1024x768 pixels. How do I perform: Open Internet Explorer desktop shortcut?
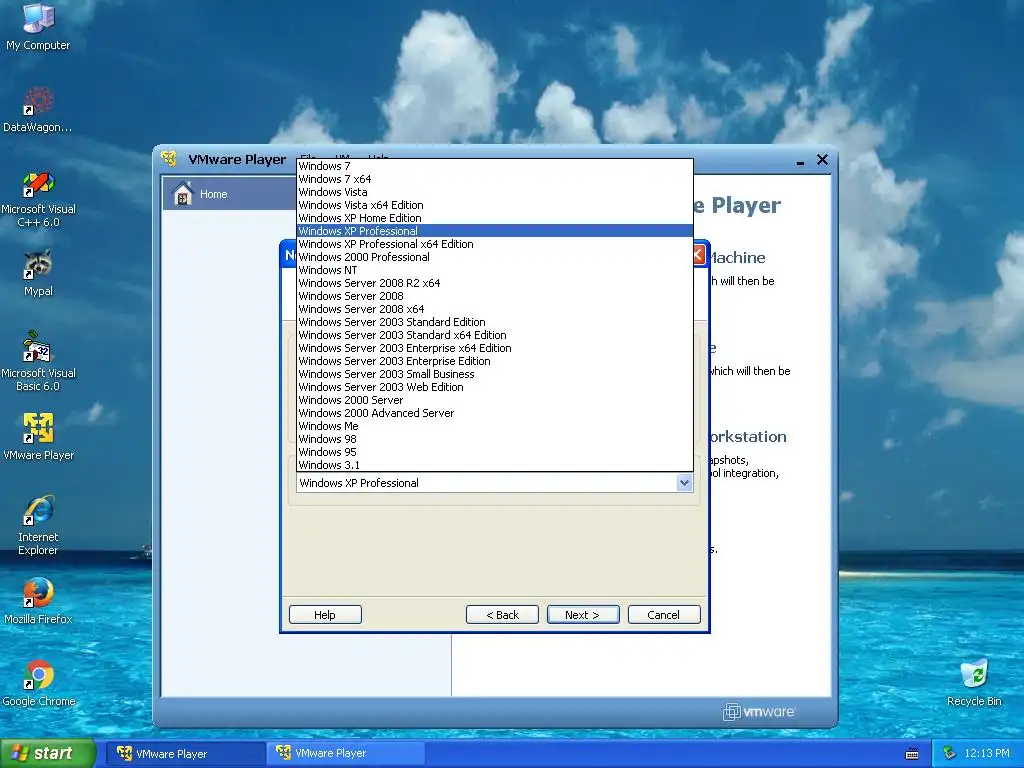click(38, 526)
